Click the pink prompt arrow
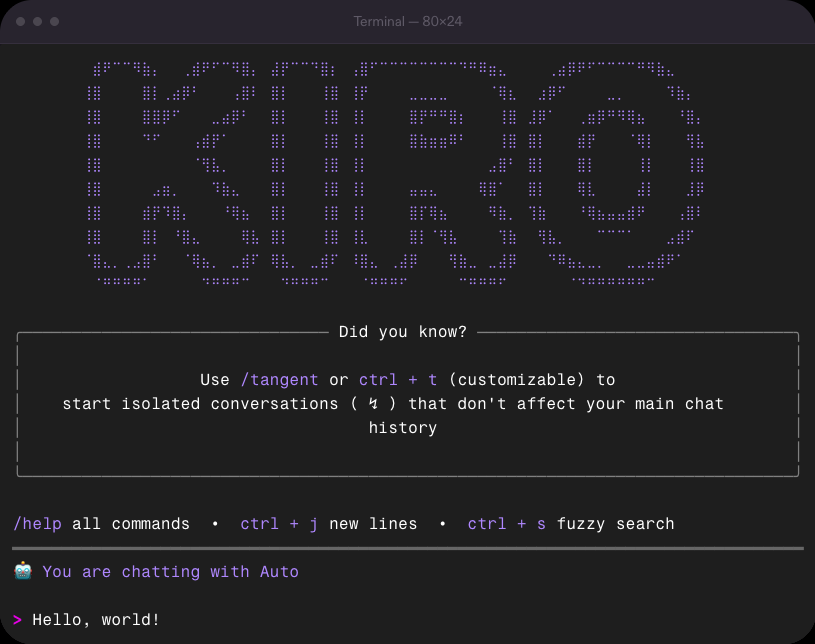 (17, 620)
